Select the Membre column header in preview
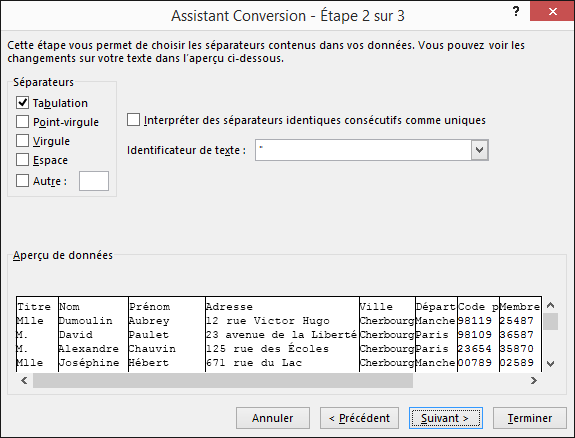This screenshot has height=438, width=575. [520, 307]
